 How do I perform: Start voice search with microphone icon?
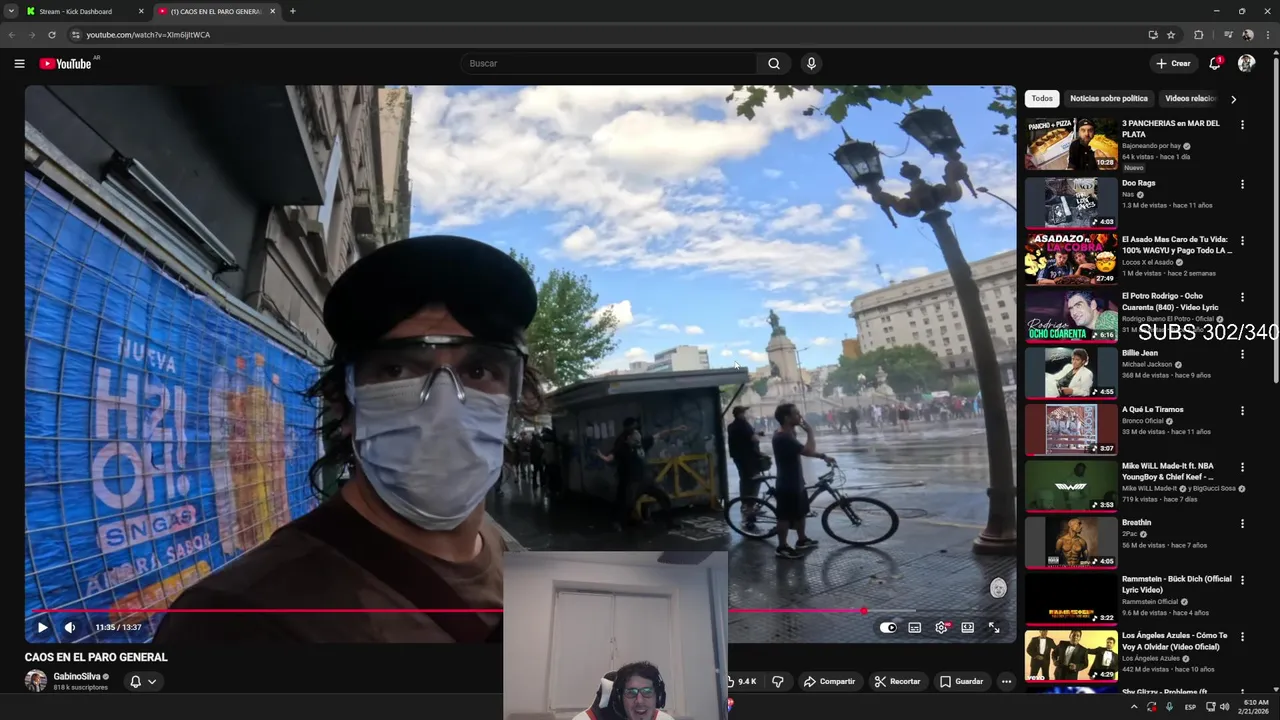pyautogui.click(x=811, y=63)
